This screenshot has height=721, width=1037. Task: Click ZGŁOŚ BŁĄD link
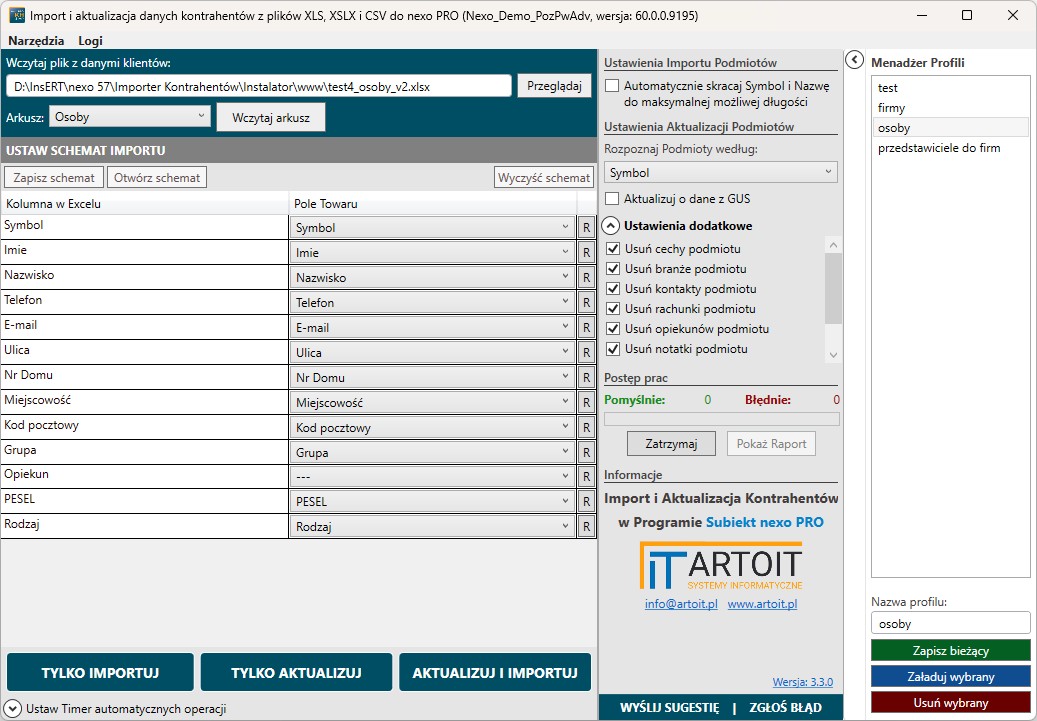(785, 708)
